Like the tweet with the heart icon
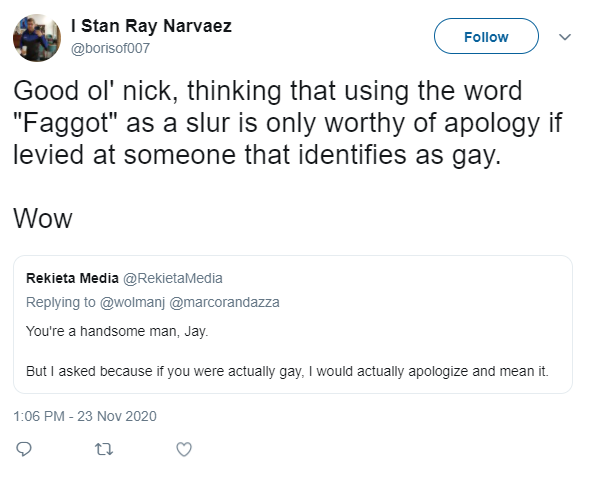Image resolution: width=595 pixels, height=477 pixels. (x=184, y=449)
